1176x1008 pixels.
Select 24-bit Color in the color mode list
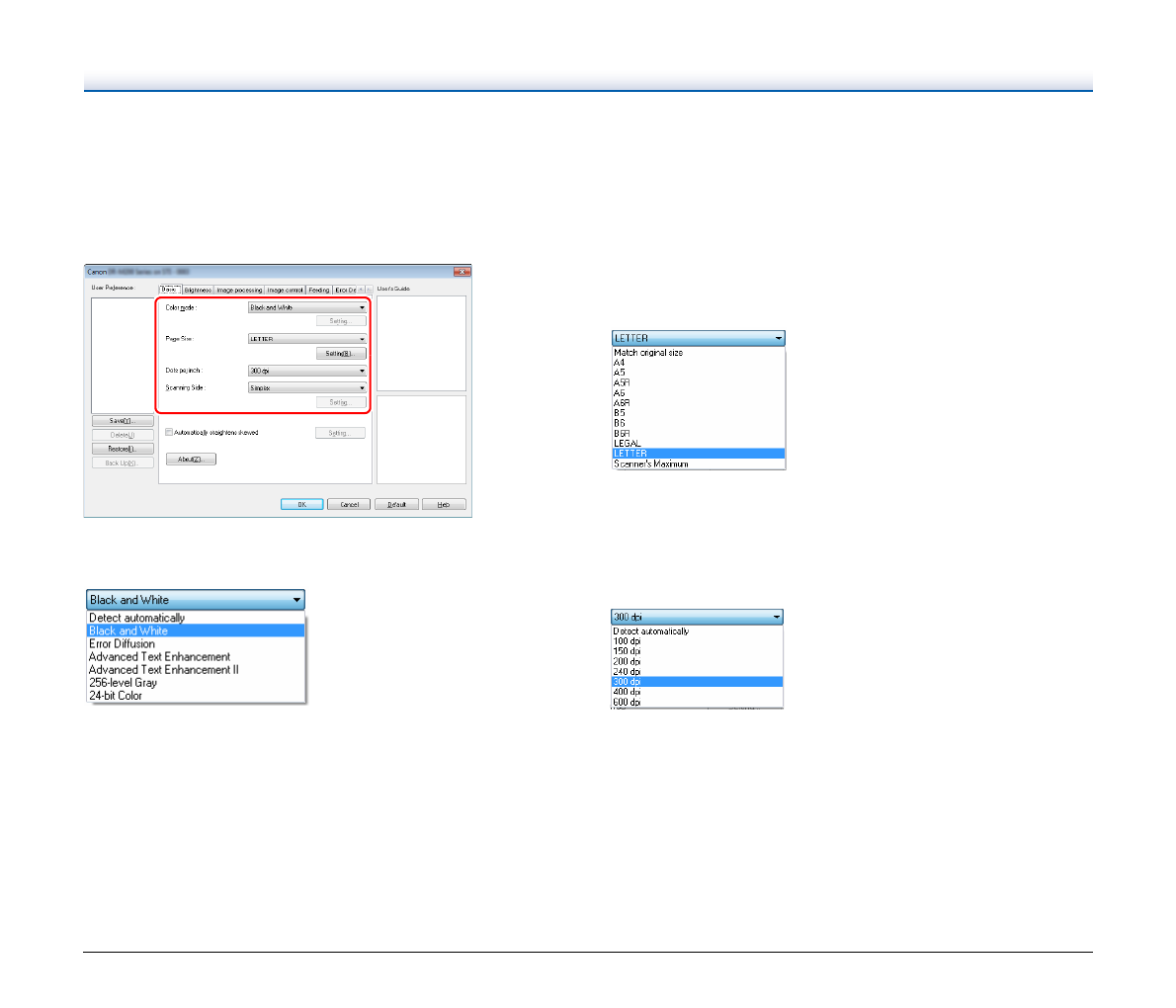coord(116,696)
